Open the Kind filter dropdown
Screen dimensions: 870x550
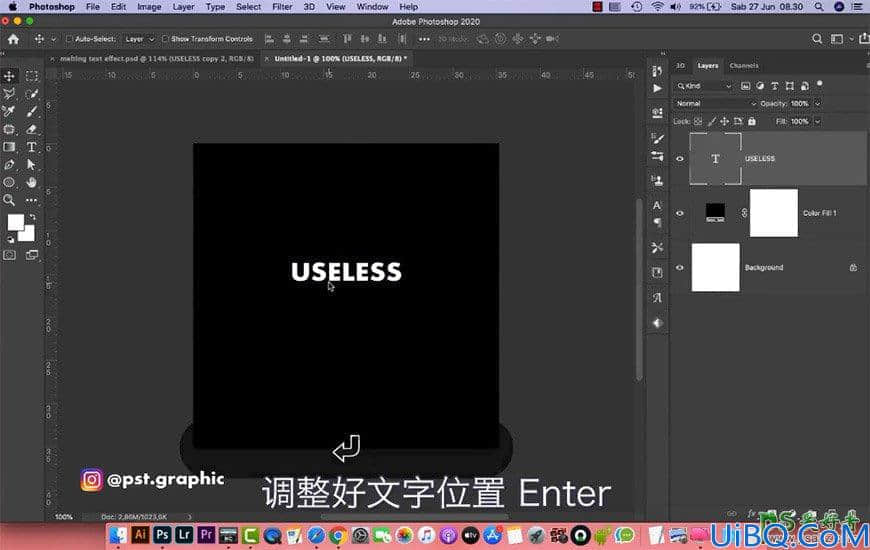point(705,86)
